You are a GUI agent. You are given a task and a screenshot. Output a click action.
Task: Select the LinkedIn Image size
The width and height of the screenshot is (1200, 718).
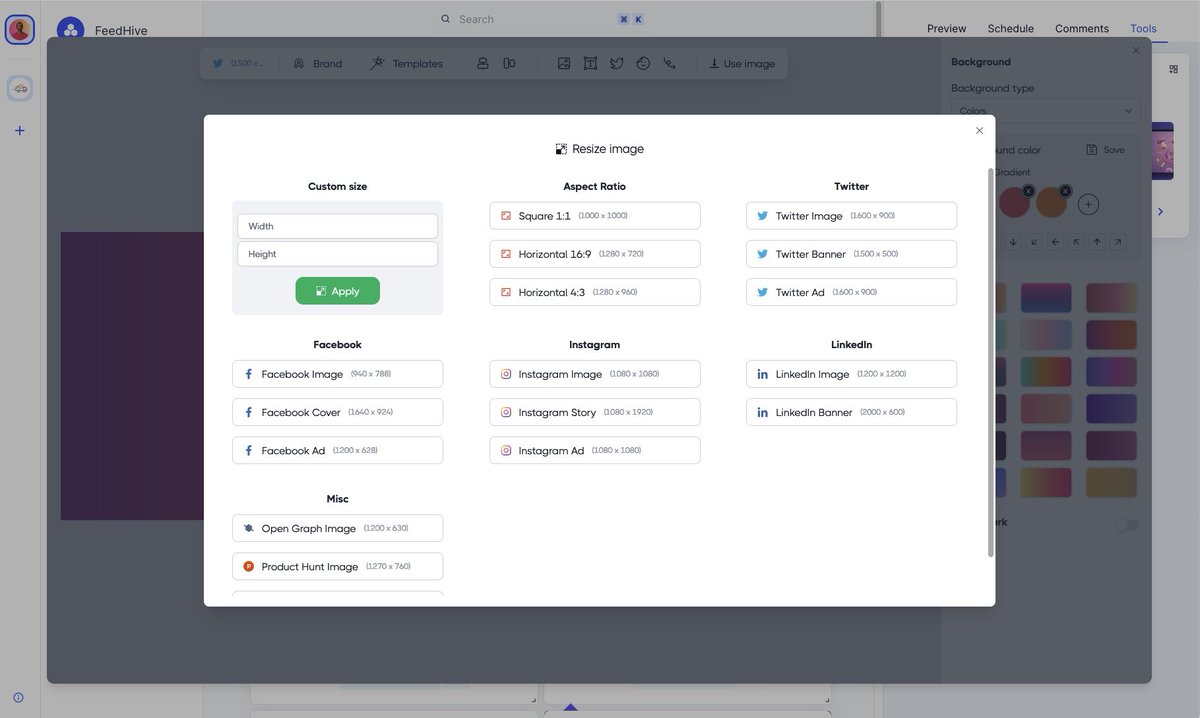point(851,374)
